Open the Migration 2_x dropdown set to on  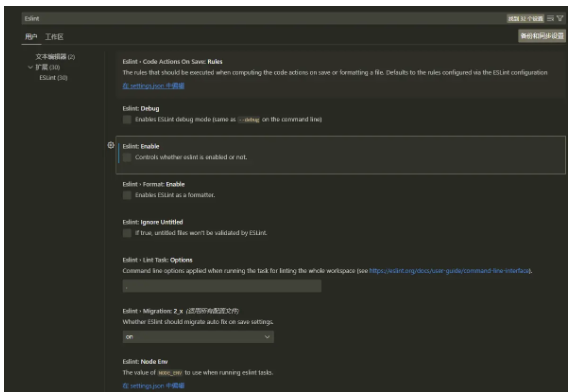pos(198,337)
